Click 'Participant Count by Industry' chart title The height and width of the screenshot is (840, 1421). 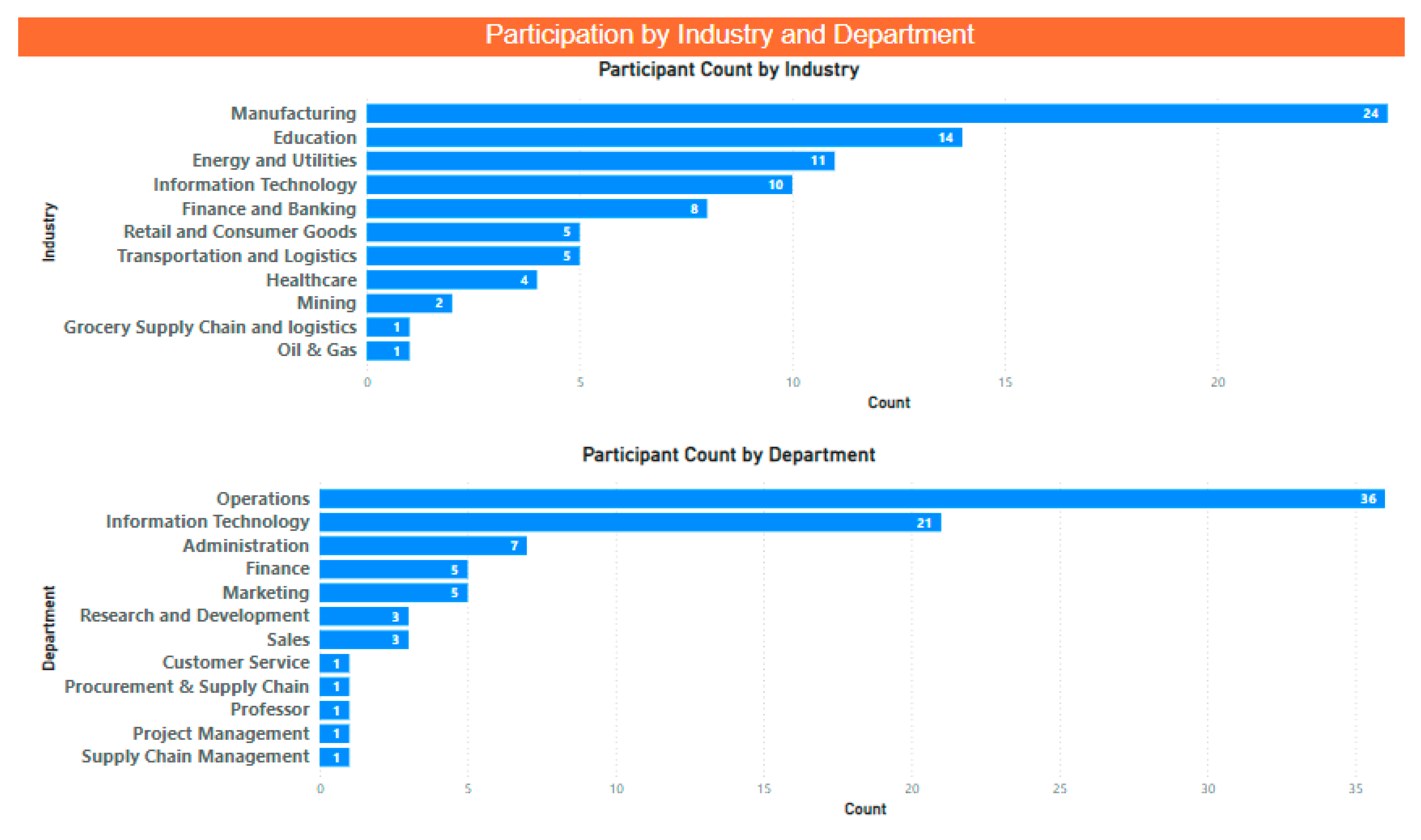(728, 70)
